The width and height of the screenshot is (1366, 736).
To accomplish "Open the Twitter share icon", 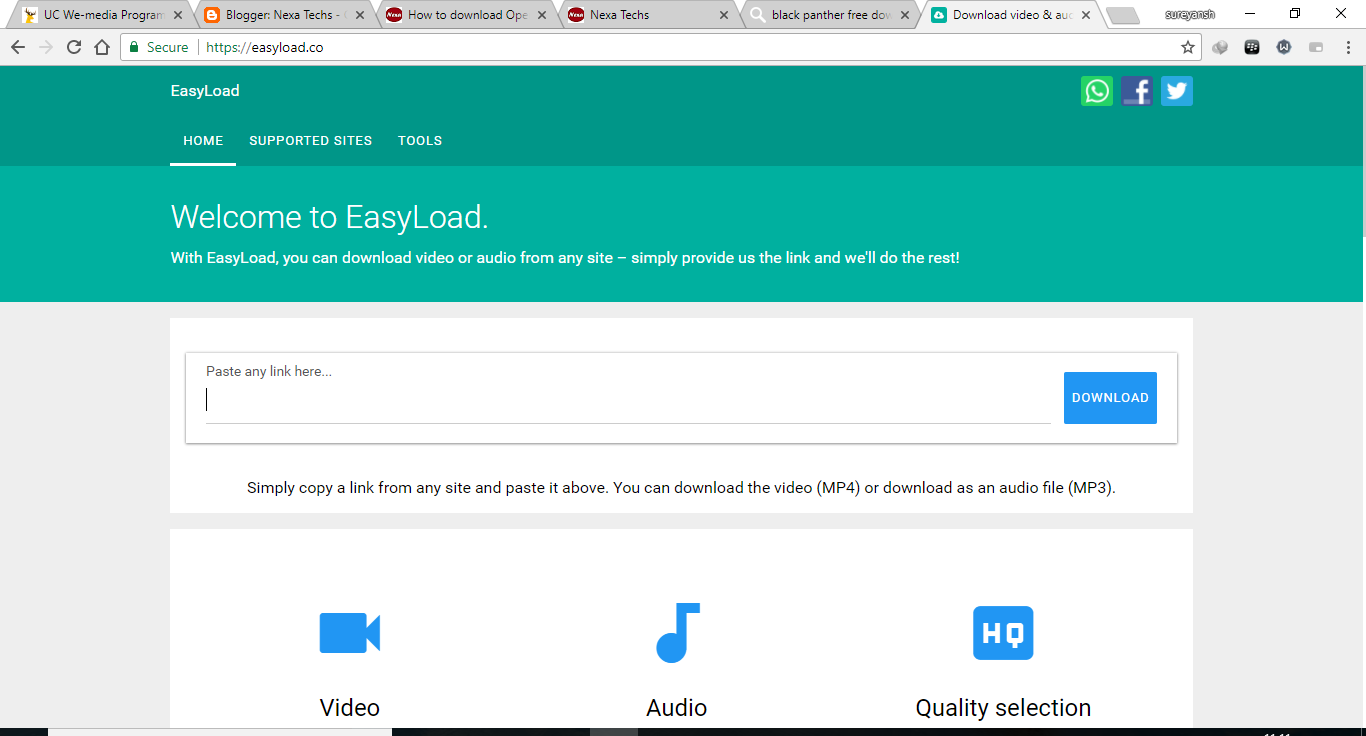I will click(x=1177, y=91).
